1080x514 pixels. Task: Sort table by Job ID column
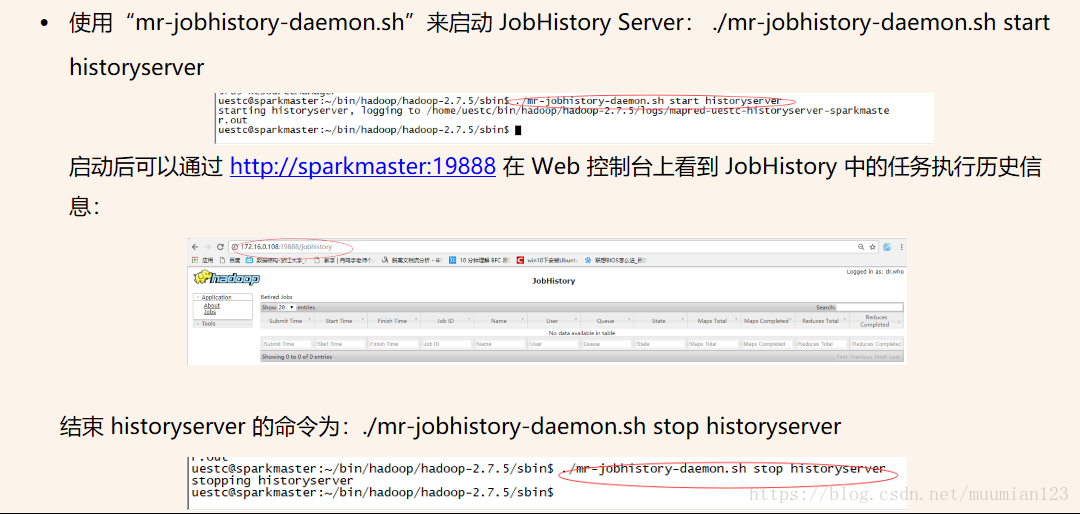448,320
